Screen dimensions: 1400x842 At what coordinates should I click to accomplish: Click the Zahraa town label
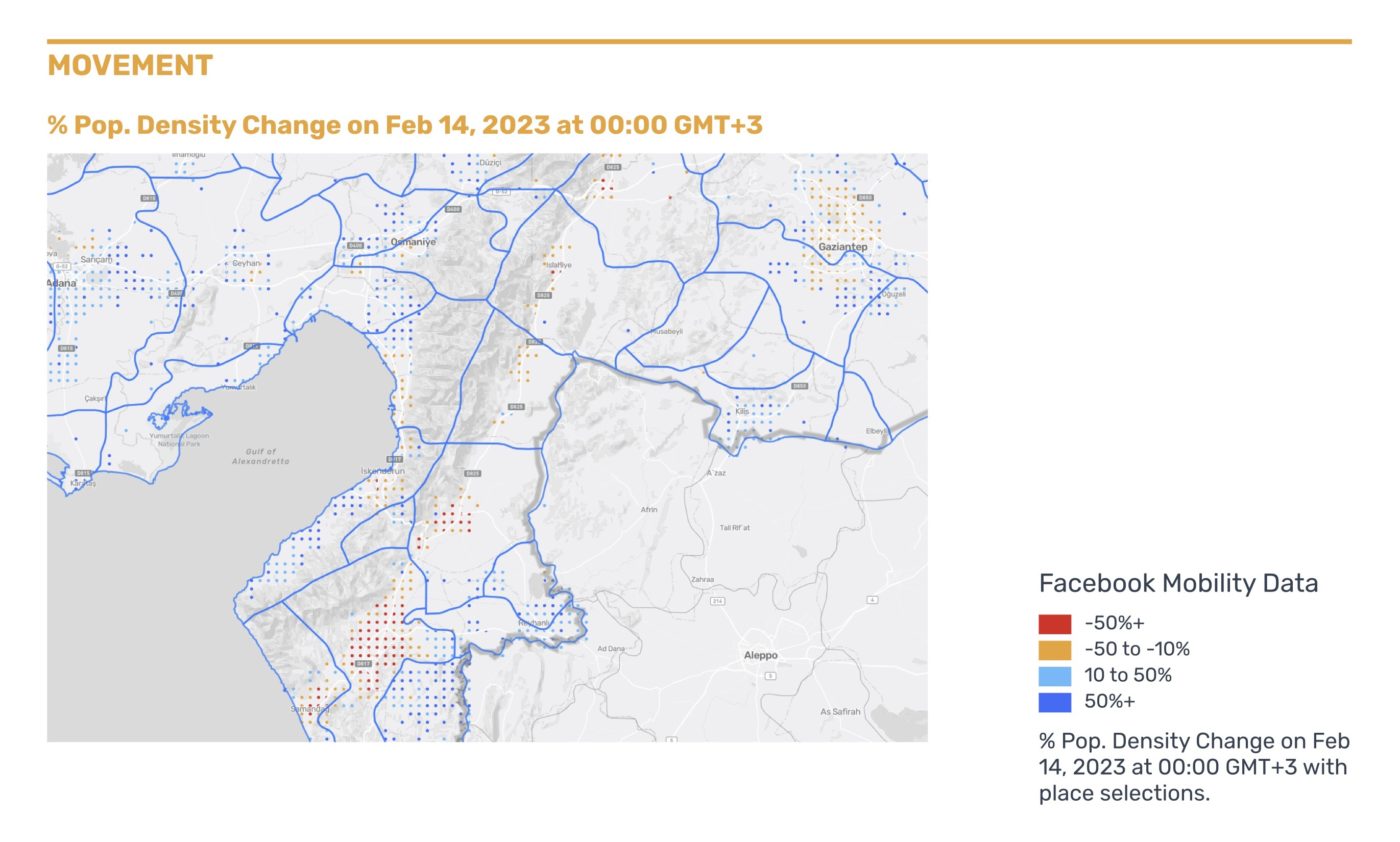point(703,579)
